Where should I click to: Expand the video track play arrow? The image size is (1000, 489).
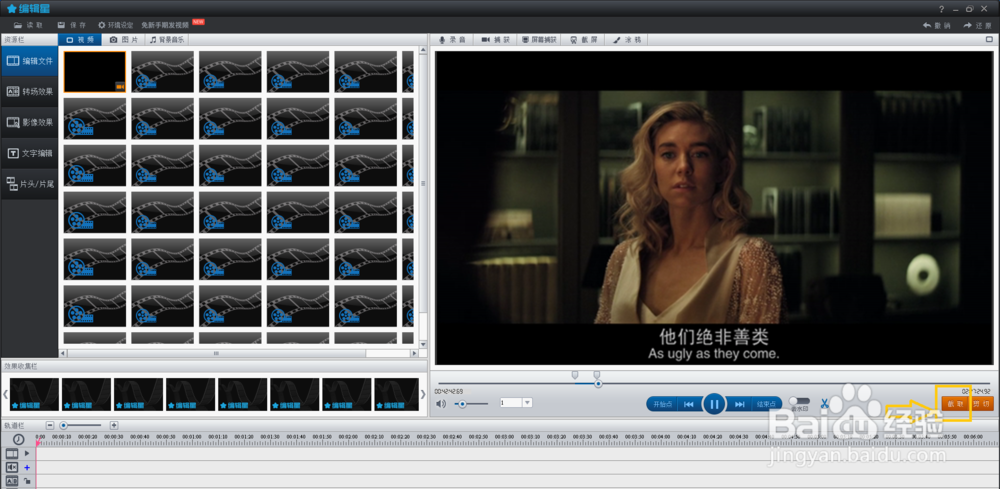click(x=27, y=453)
